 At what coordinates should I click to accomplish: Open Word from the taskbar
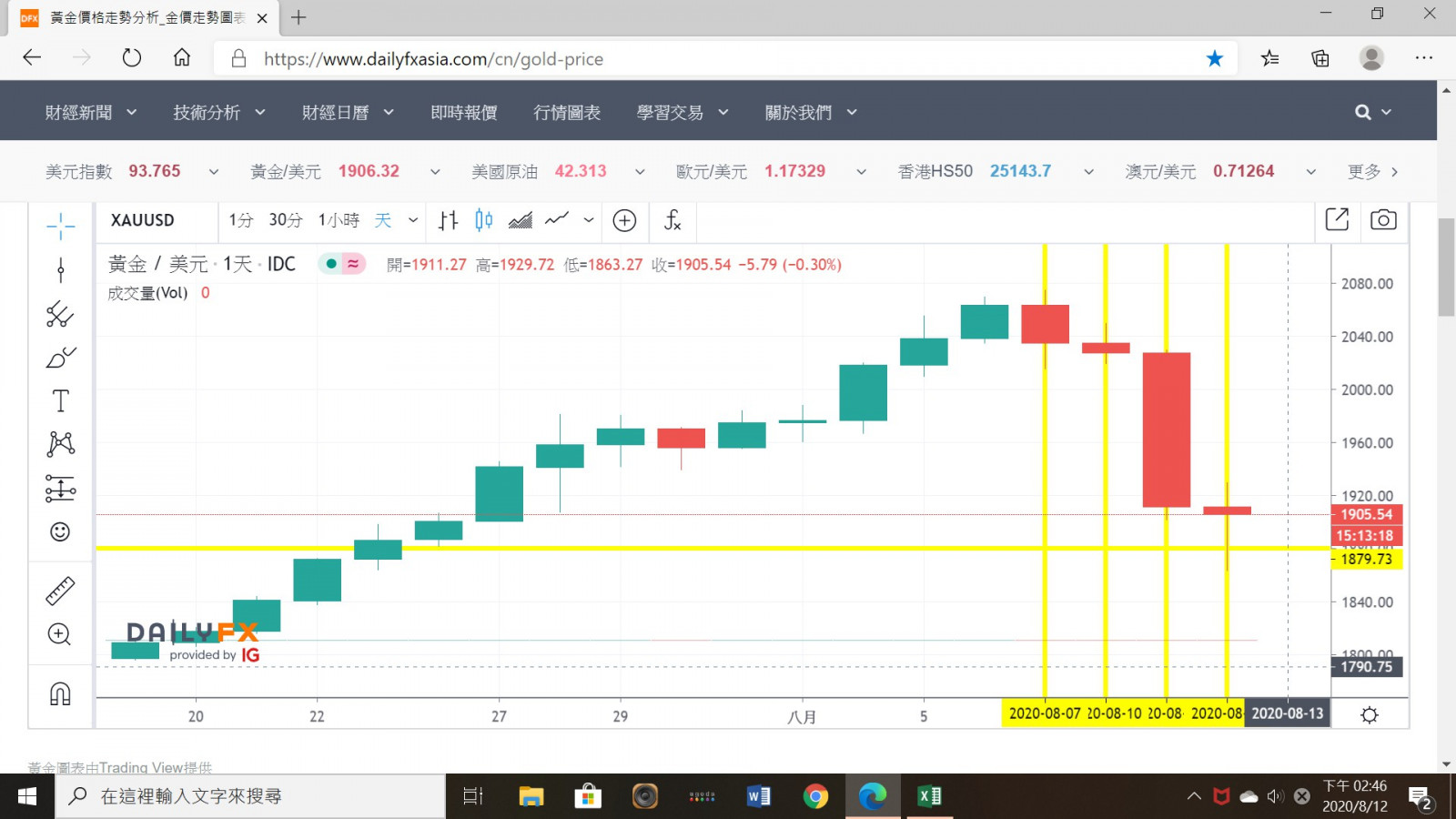click(x=758, y=796)
